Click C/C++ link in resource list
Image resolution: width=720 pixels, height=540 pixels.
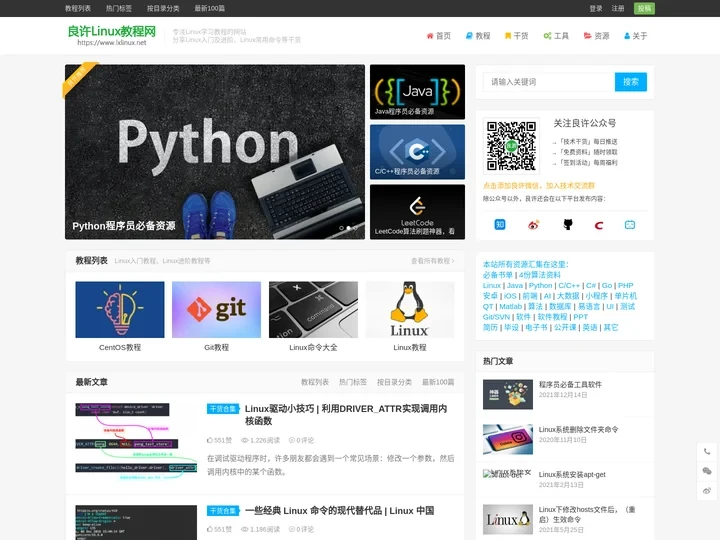[569, 286]
